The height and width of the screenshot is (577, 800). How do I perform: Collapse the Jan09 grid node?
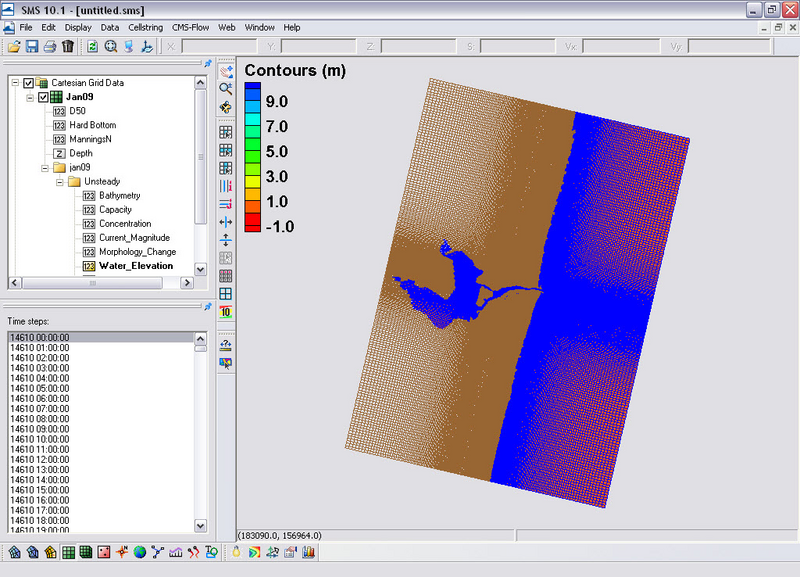(30, 97)
